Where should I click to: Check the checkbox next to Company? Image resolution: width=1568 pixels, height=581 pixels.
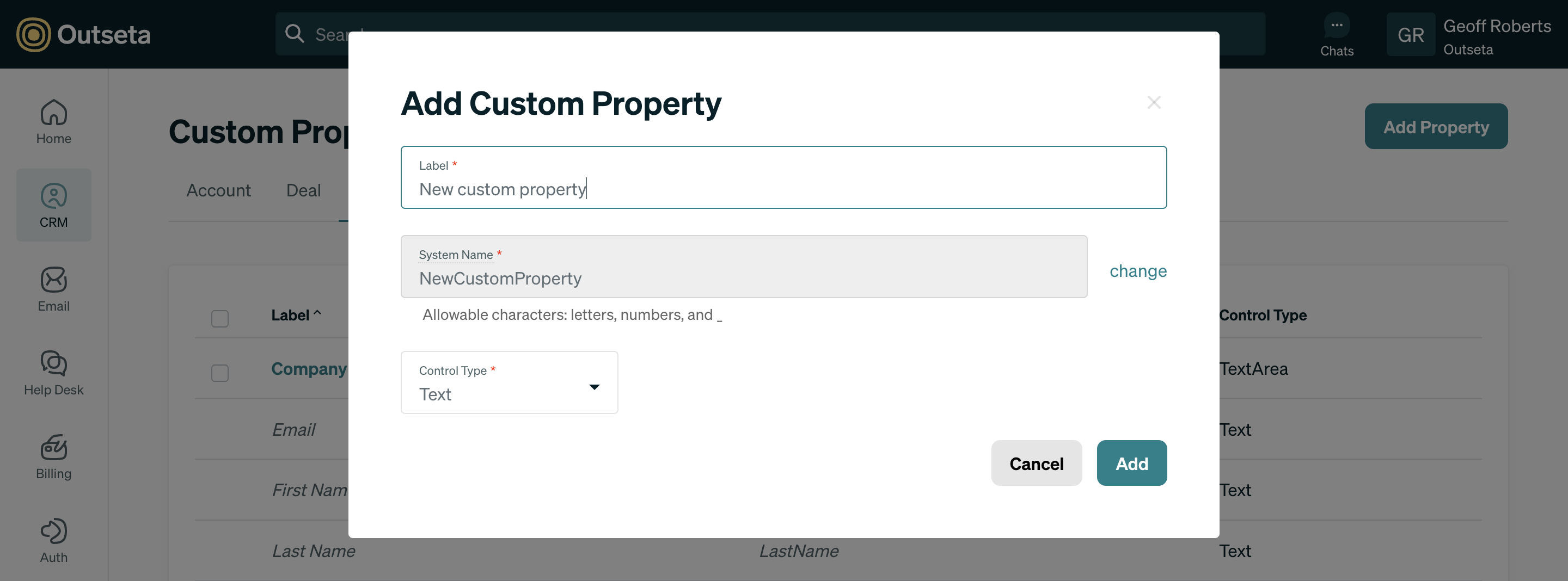[220, 373]
